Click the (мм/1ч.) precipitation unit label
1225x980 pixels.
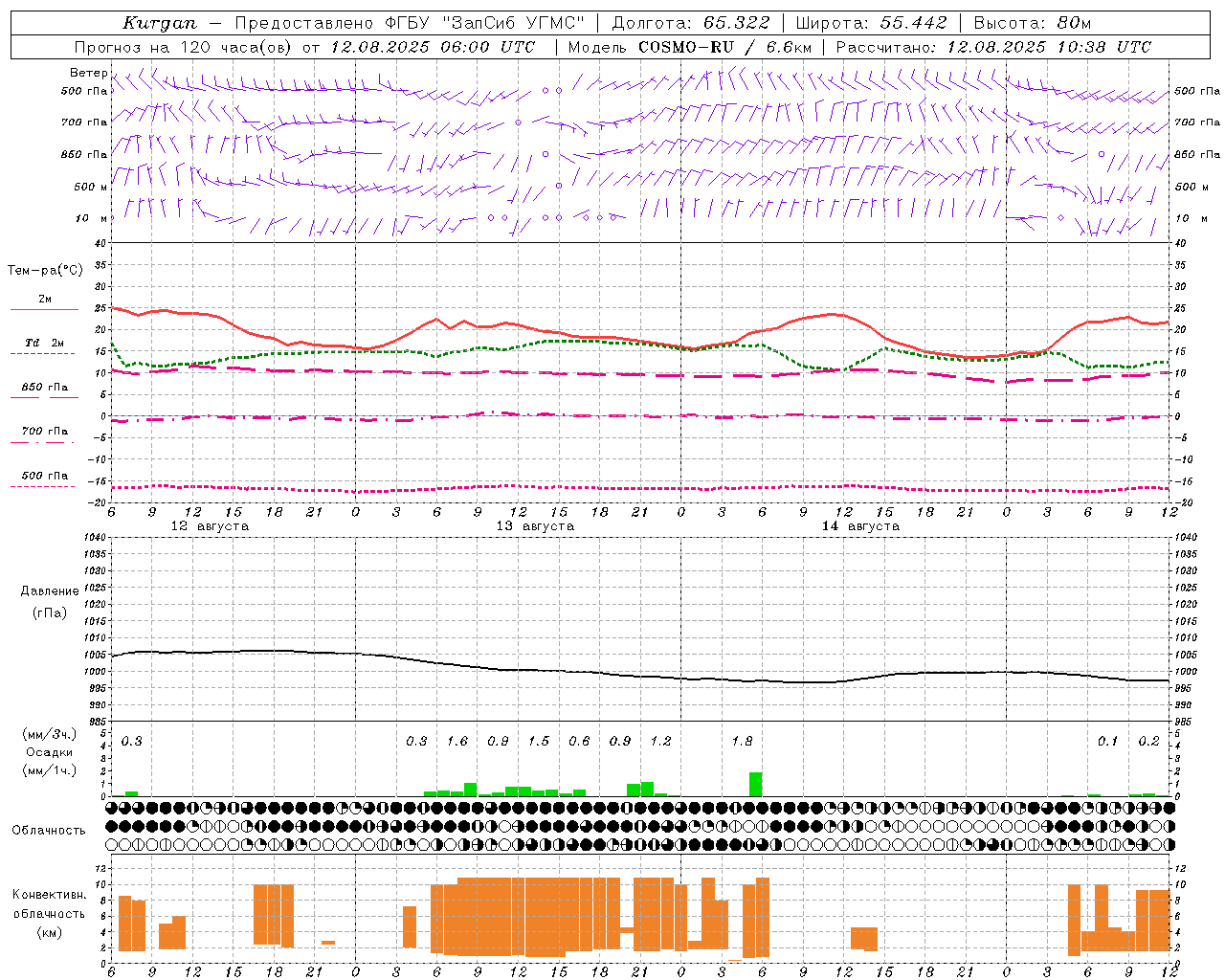click(x=50, y=770)
